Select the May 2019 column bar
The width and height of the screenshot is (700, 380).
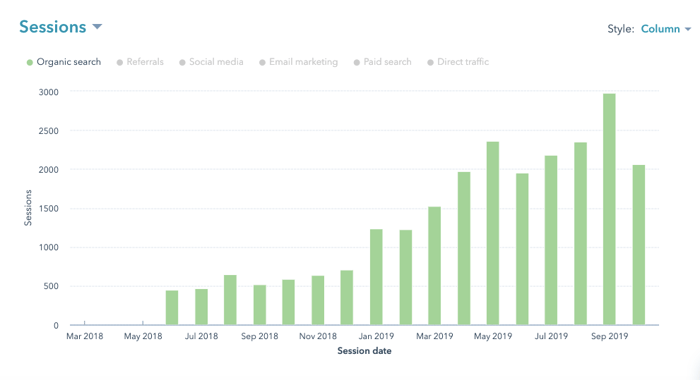coord(493,233)
